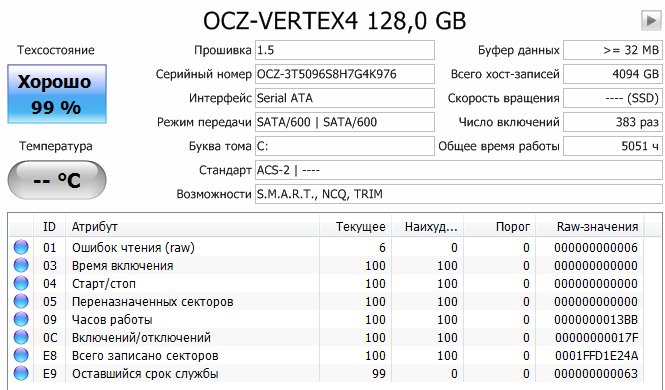Open the Хорошо 99 % health status button
Viewport: 665px width, 390px height.
(x=57, y=94)
